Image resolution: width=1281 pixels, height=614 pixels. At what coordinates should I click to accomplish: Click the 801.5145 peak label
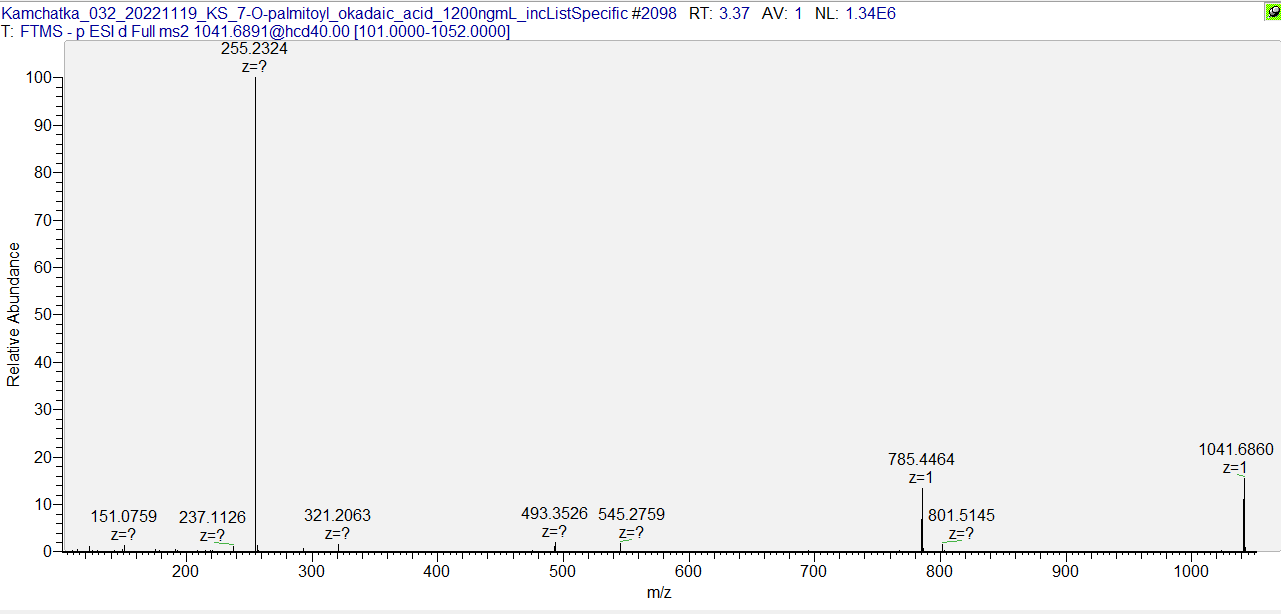point(961,516)
